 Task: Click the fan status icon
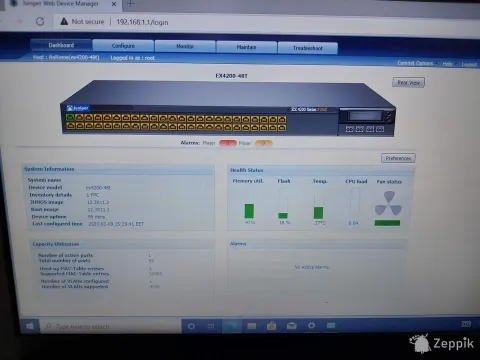tap(388, 203)
